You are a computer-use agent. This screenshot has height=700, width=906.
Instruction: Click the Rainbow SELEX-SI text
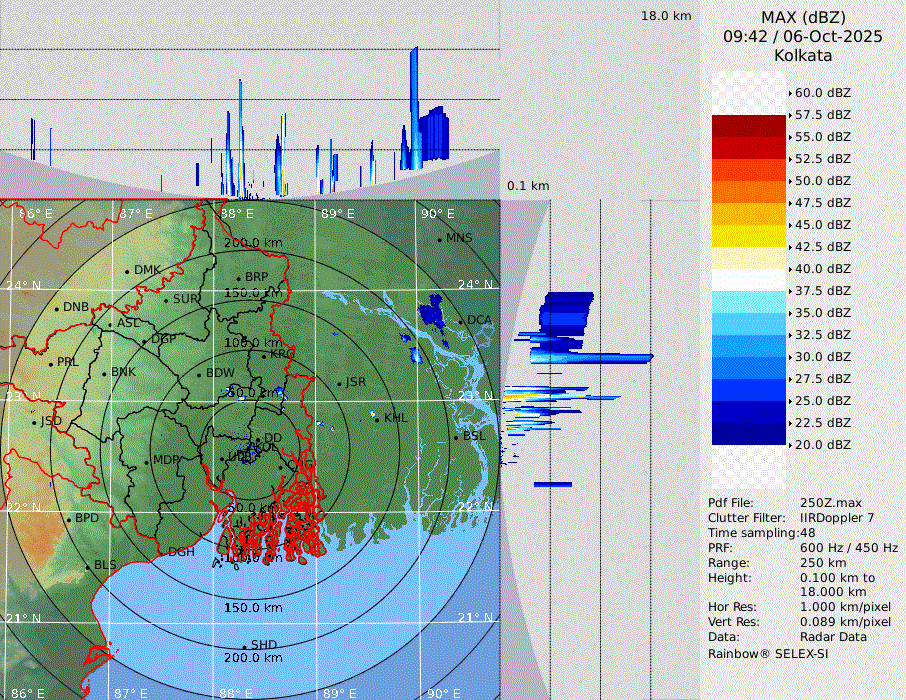(768, 653)
